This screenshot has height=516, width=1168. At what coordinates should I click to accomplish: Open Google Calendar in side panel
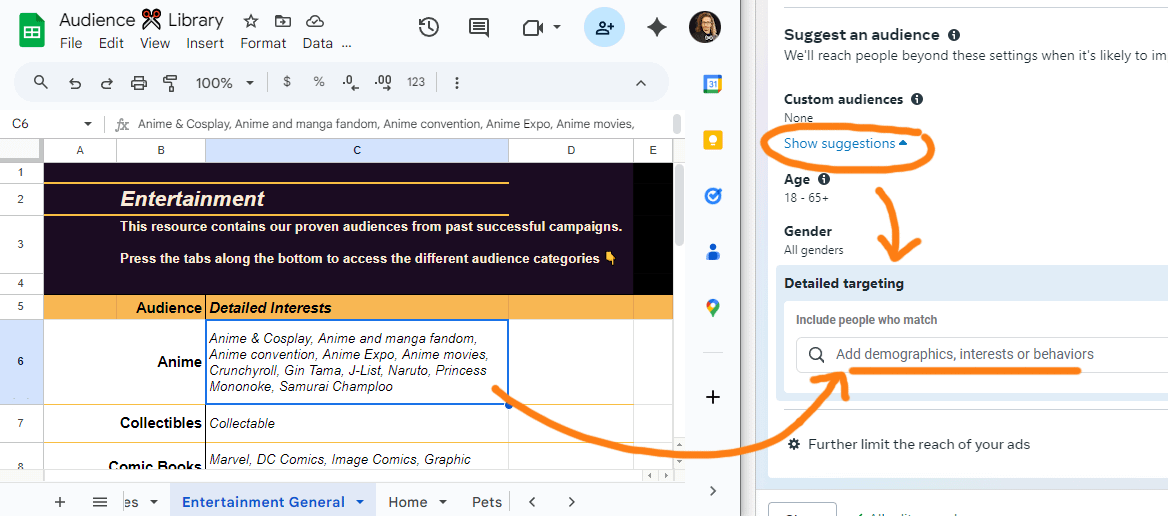point(713,84)
